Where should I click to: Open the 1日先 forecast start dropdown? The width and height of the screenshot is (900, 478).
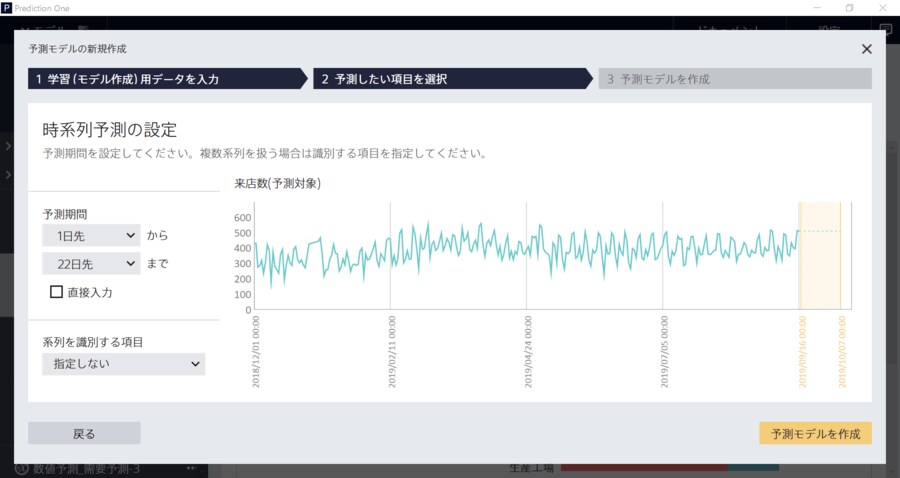coord(91,235)
